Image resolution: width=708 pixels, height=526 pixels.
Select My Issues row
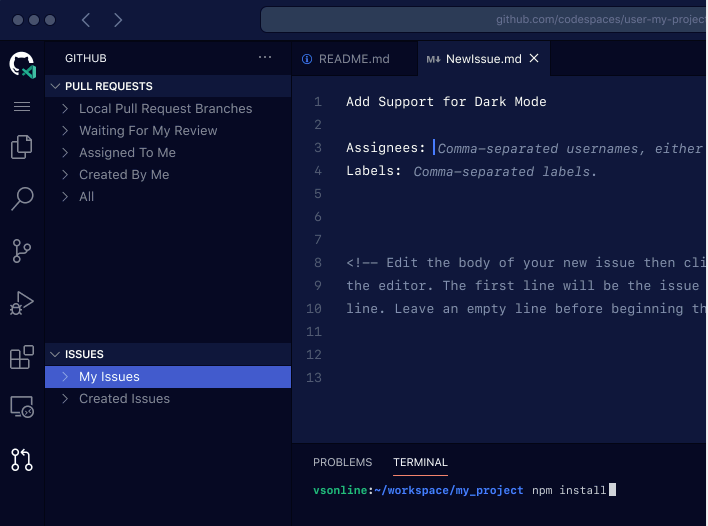[168, 377]
